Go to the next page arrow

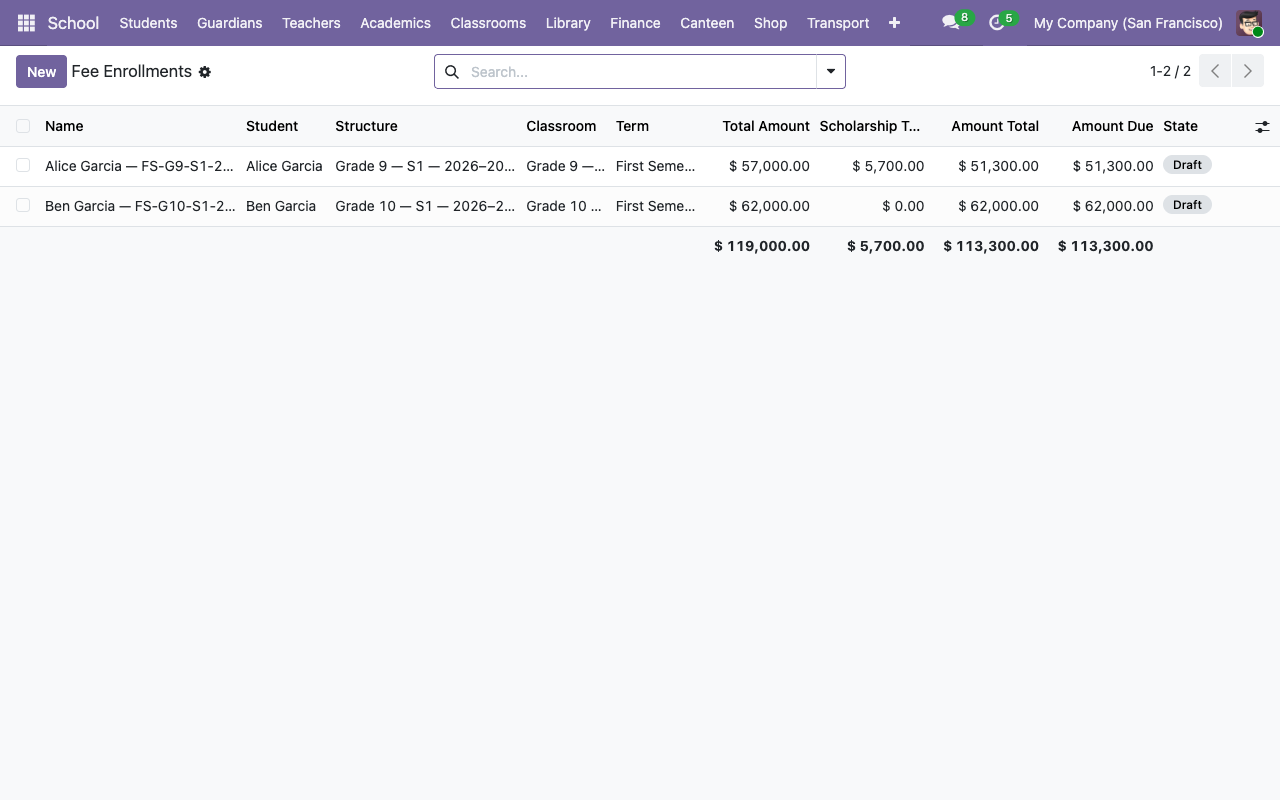[x=1247, y=71]
